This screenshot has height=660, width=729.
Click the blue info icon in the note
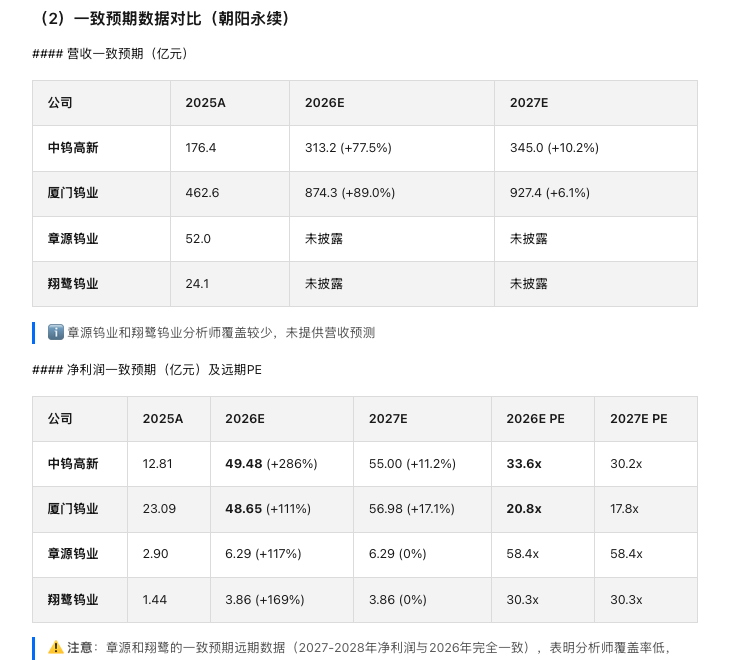click(55, 332)
